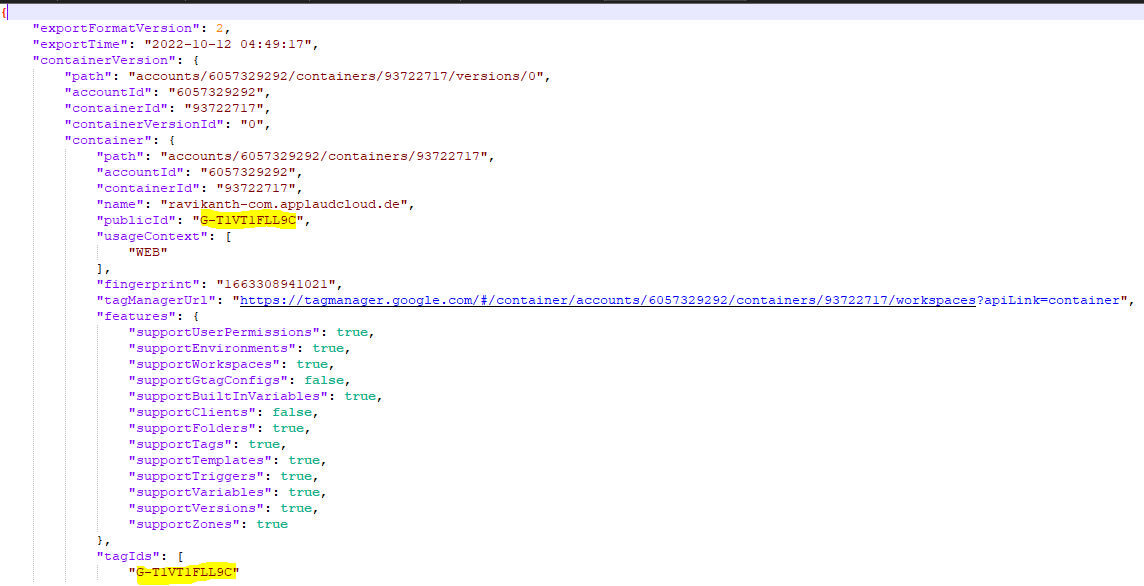Viewport: 1144px width, 586px height.
Task: Select highlighted G-T1VT1FLL9C under tagIds
Action: point(185,572)
